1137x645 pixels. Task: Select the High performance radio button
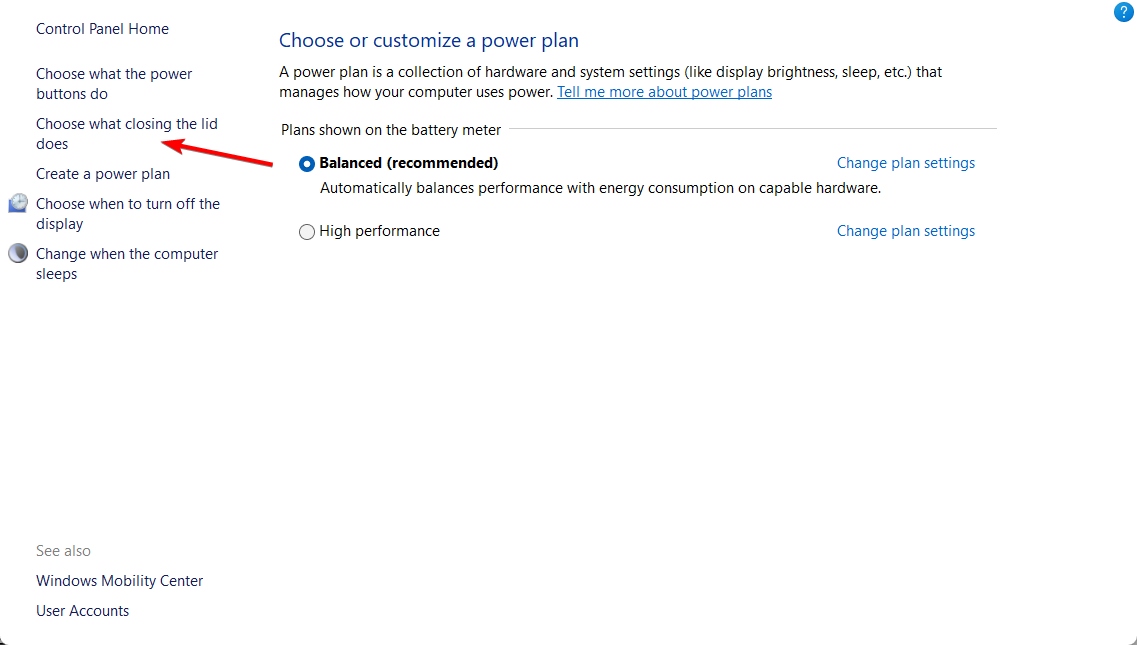point(307,231)
